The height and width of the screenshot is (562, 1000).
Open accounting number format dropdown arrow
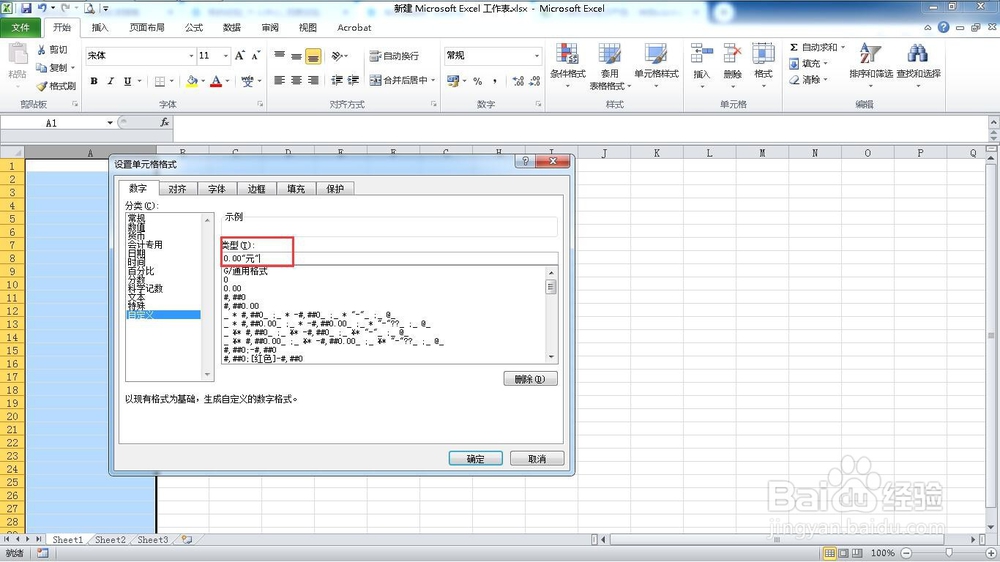pos(464,81)
